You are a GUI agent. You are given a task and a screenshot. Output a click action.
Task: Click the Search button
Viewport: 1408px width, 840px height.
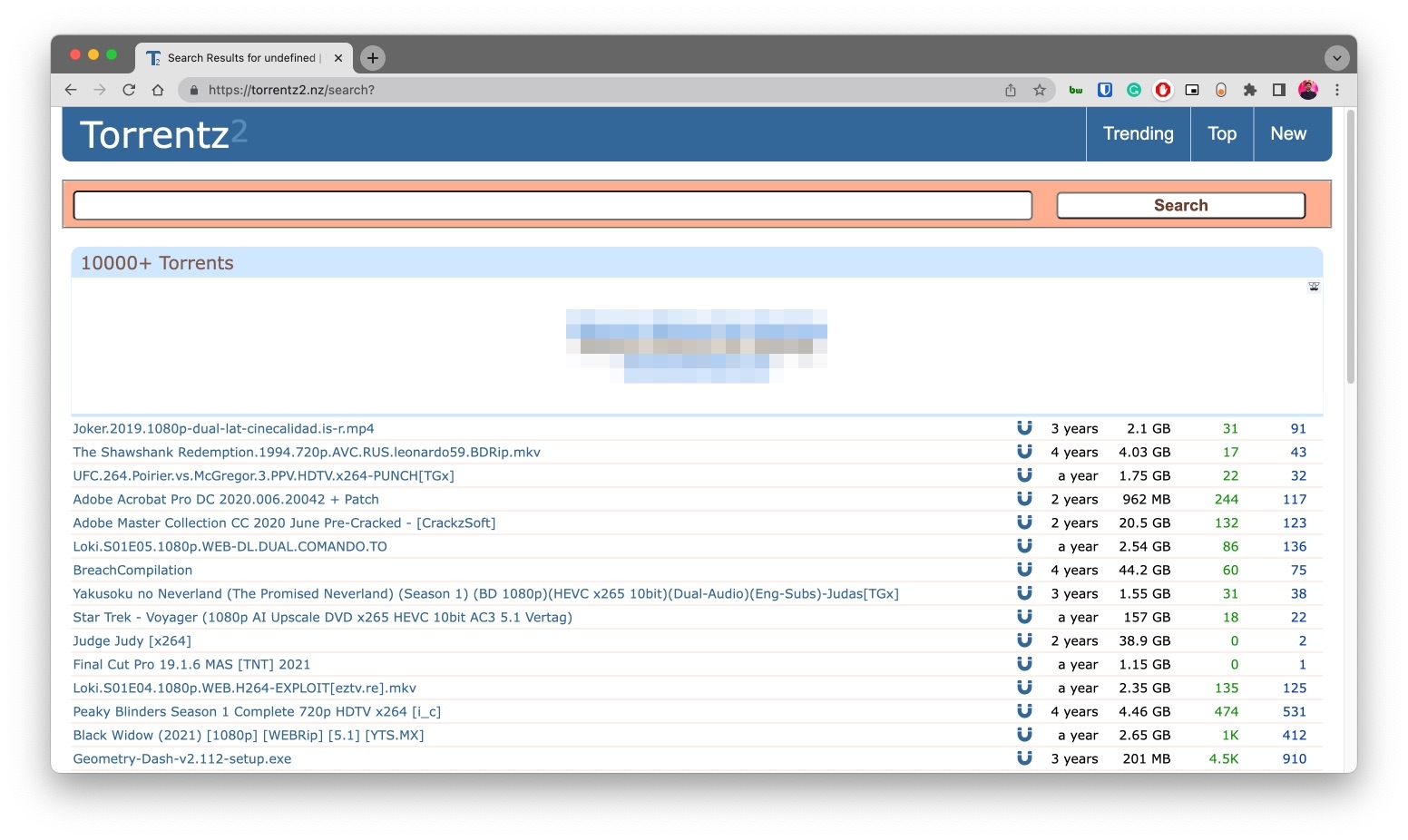(x=1180, y=205)
